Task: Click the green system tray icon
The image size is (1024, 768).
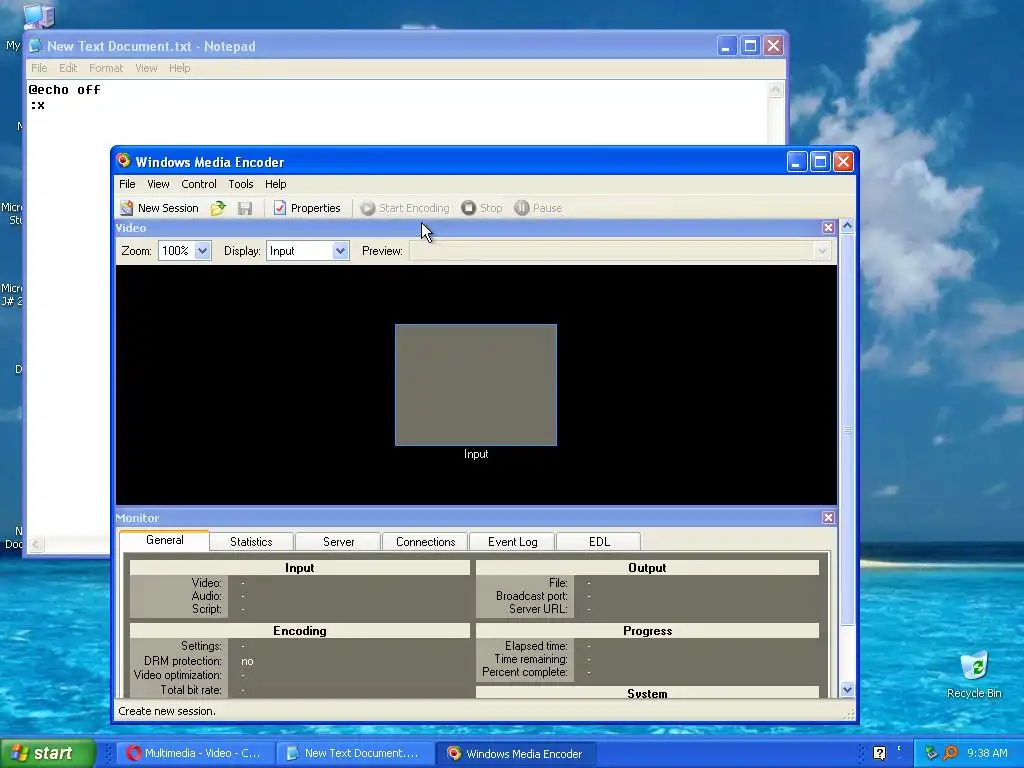Action: coord(931,753)
